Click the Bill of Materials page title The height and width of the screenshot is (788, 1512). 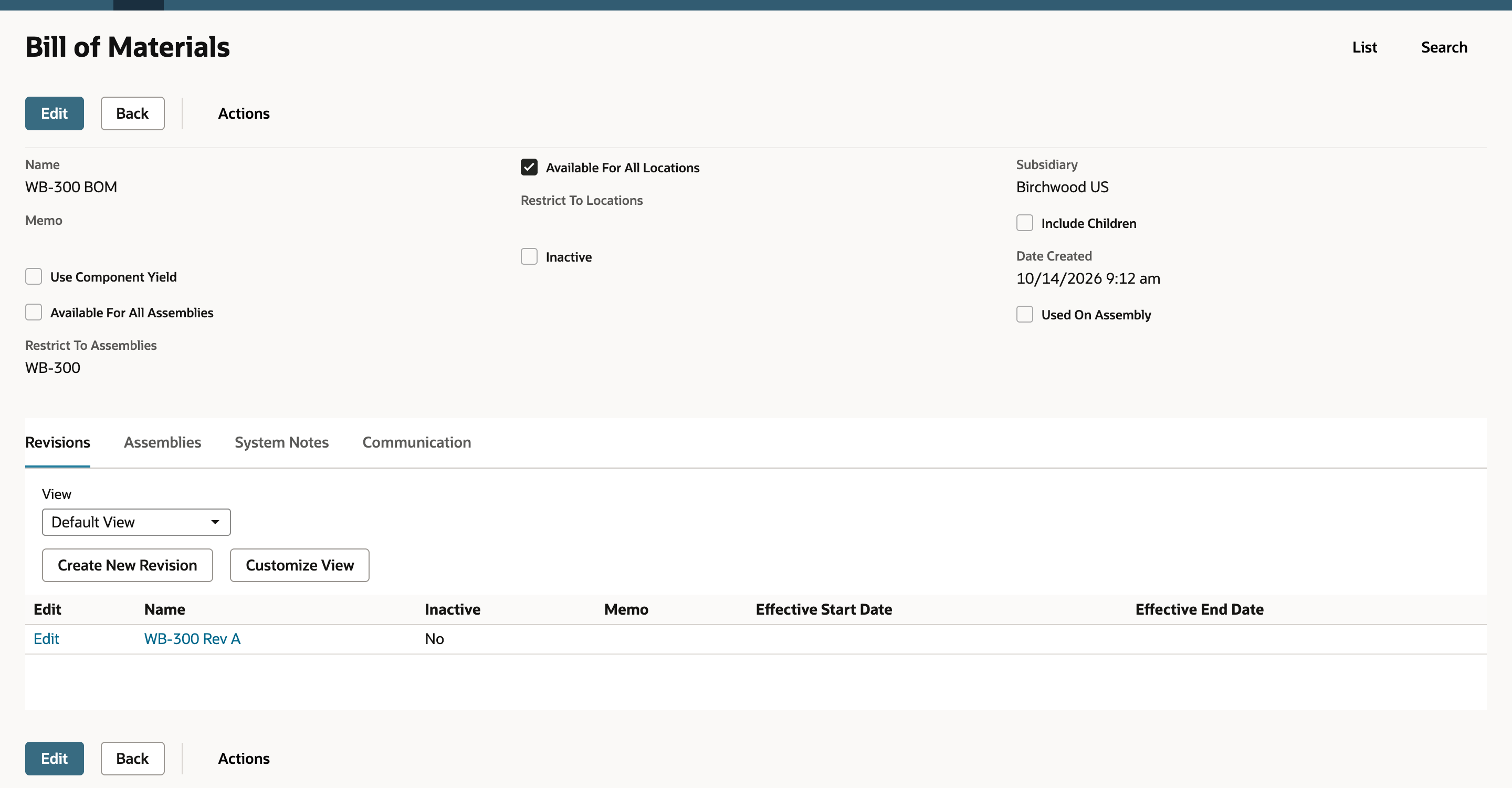click(x=128, y=47)
